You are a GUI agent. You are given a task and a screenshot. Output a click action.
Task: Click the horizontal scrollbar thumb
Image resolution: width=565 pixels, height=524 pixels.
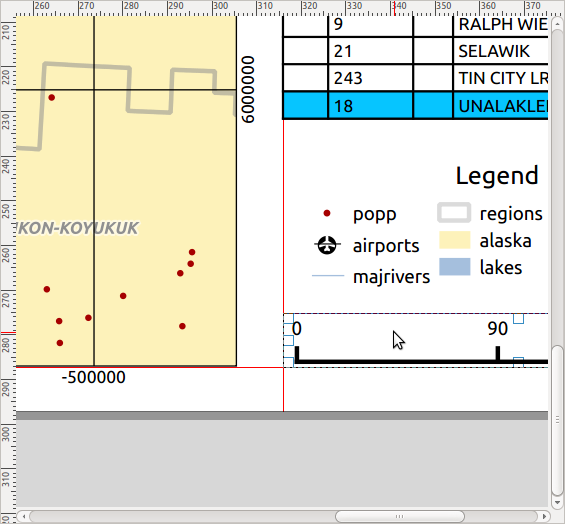(400, 516)
